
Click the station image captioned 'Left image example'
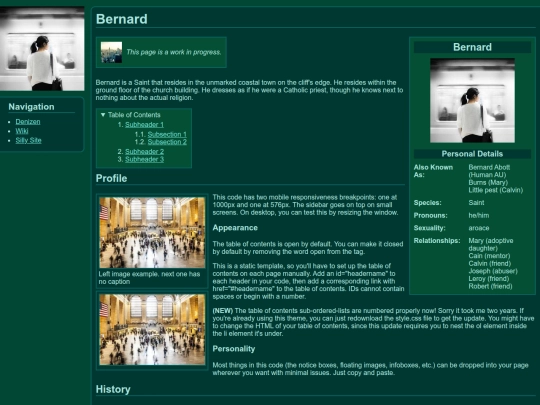[x=152, y=232]
